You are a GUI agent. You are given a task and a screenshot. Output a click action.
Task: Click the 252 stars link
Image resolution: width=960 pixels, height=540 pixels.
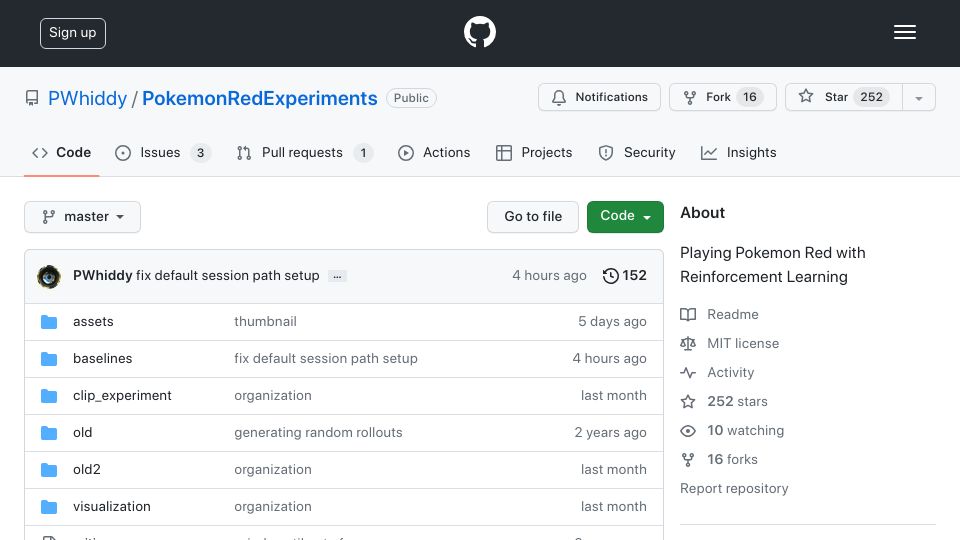pyautogui.click(x=737, y=402)
